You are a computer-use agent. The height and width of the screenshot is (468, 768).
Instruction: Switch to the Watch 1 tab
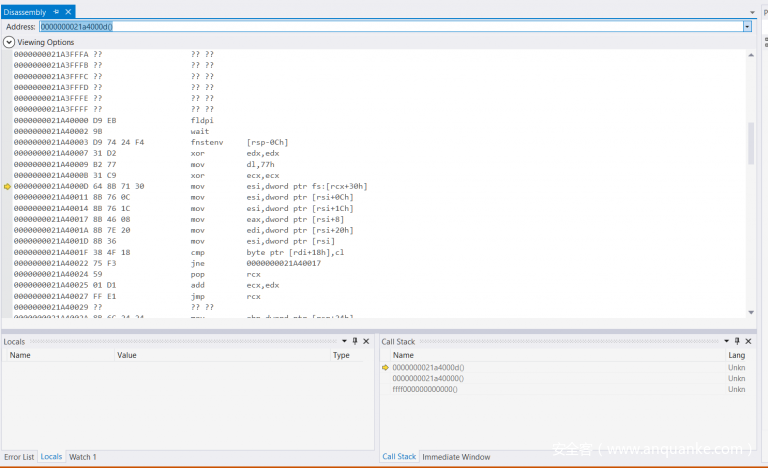tap(82, 457)
